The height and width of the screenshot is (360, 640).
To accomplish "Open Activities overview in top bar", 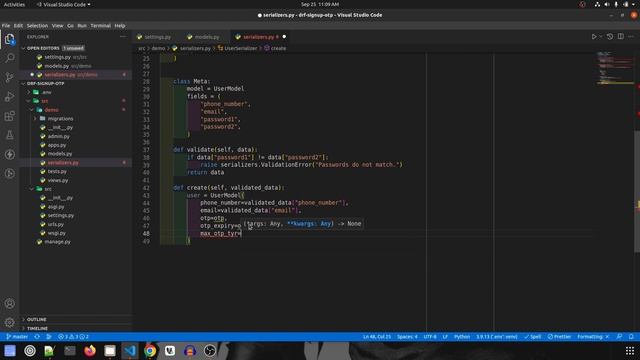I will 14,4.
